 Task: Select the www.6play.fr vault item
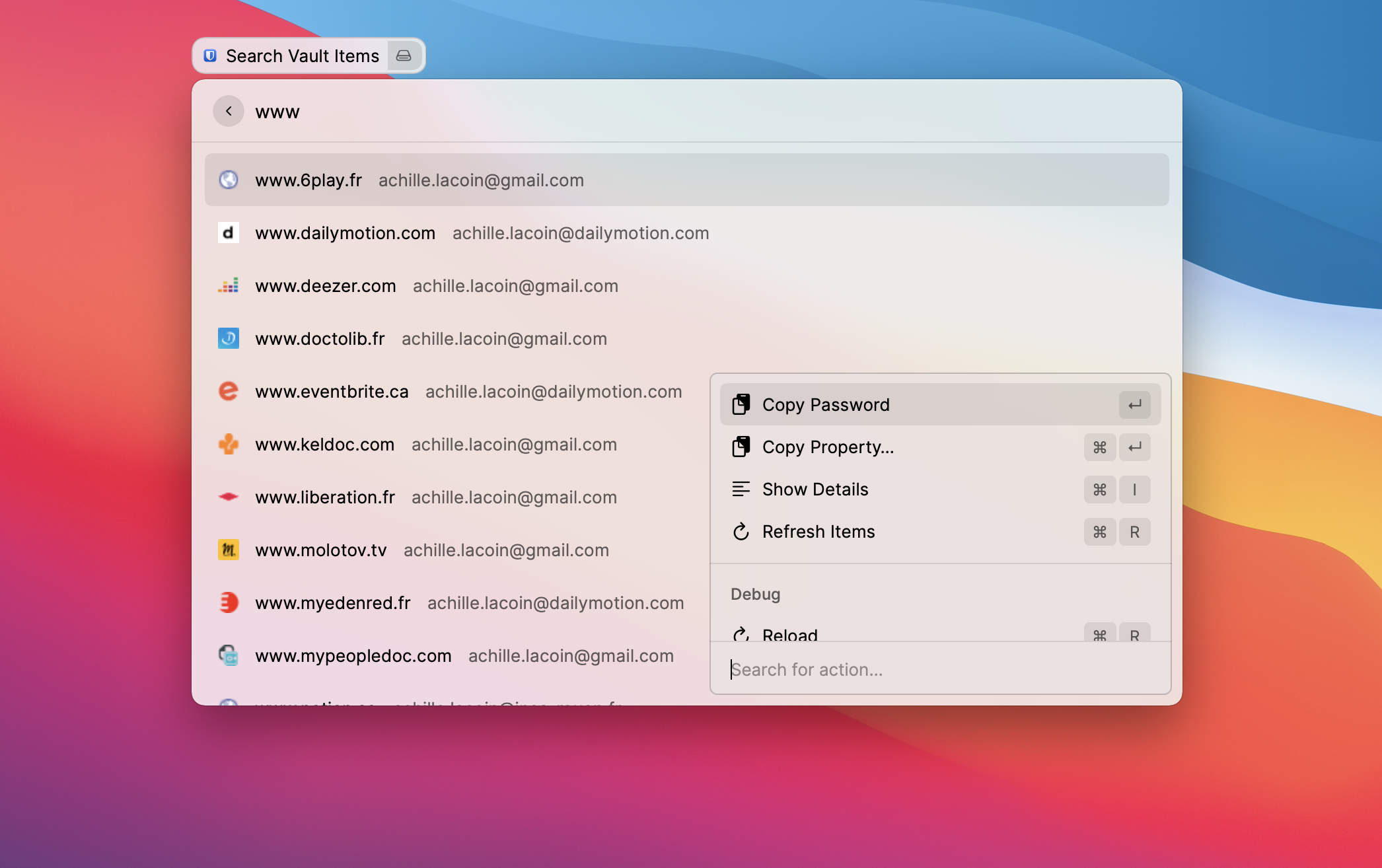pyautogui.click(x=309, y=180)
